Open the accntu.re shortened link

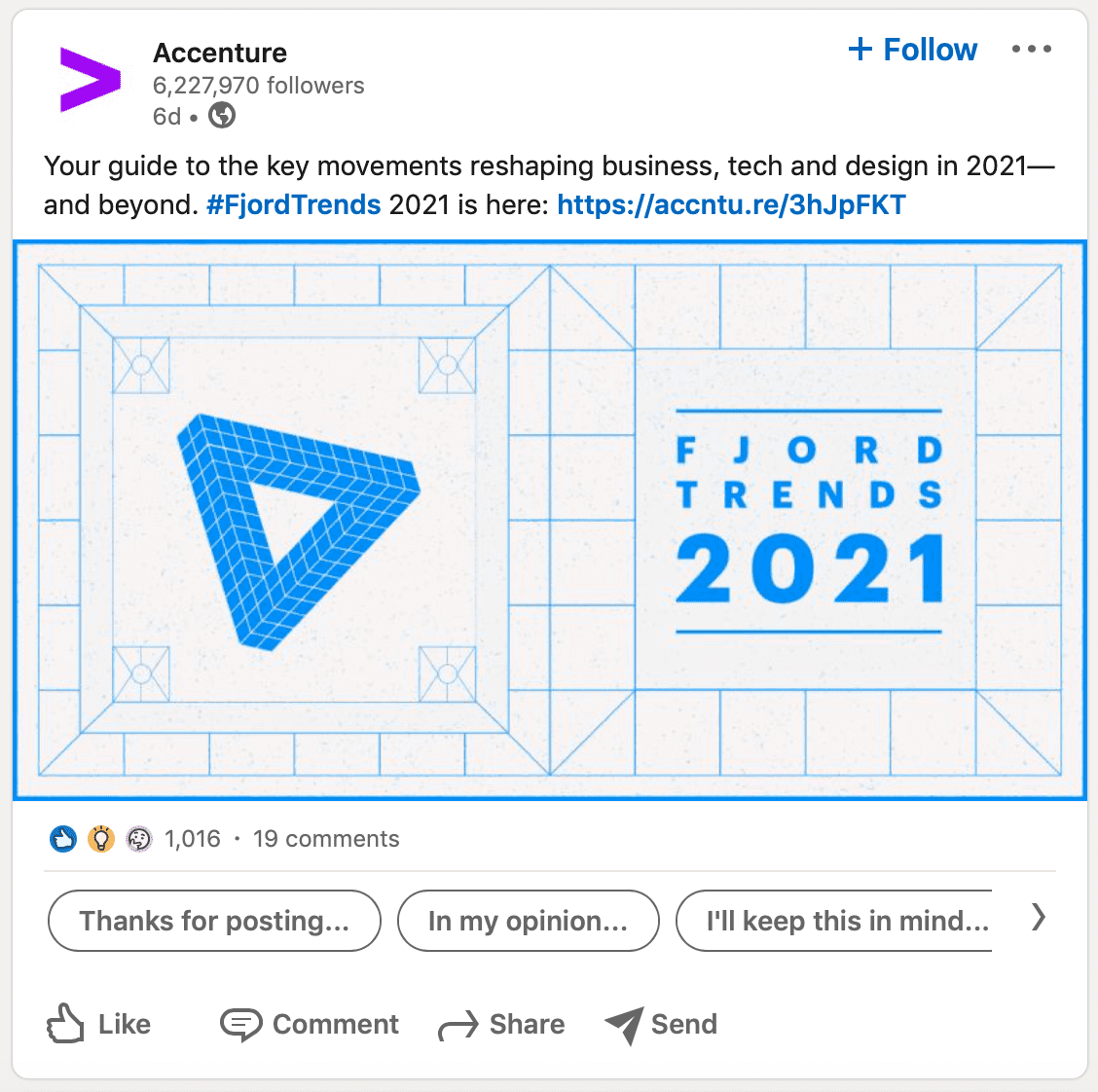731,205
